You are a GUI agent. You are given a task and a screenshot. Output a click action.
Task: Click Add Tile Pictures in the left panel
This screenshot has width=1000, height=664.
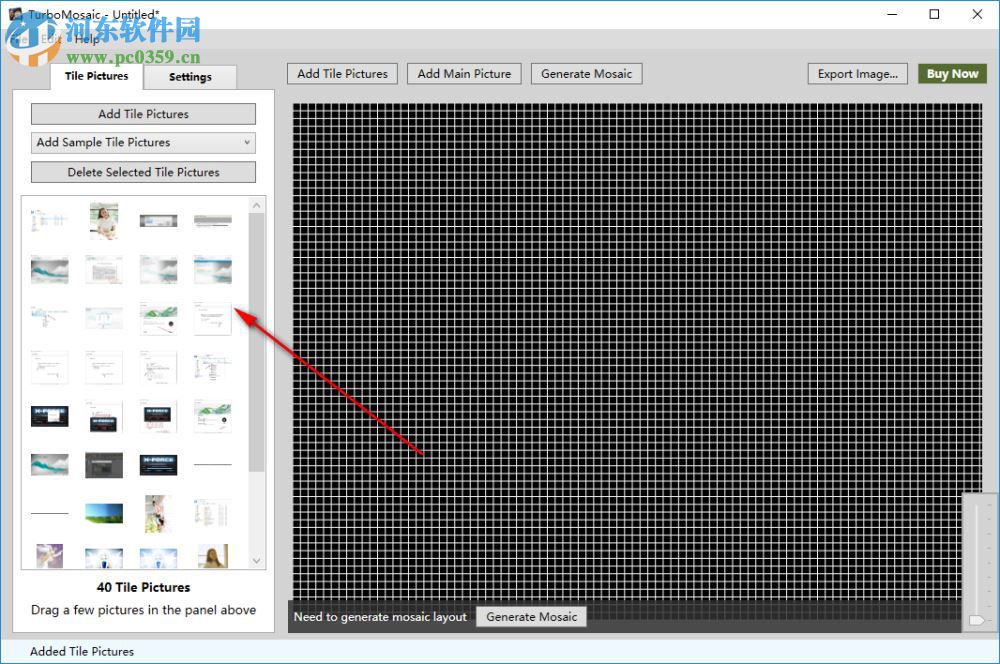[x=143, y=114]
